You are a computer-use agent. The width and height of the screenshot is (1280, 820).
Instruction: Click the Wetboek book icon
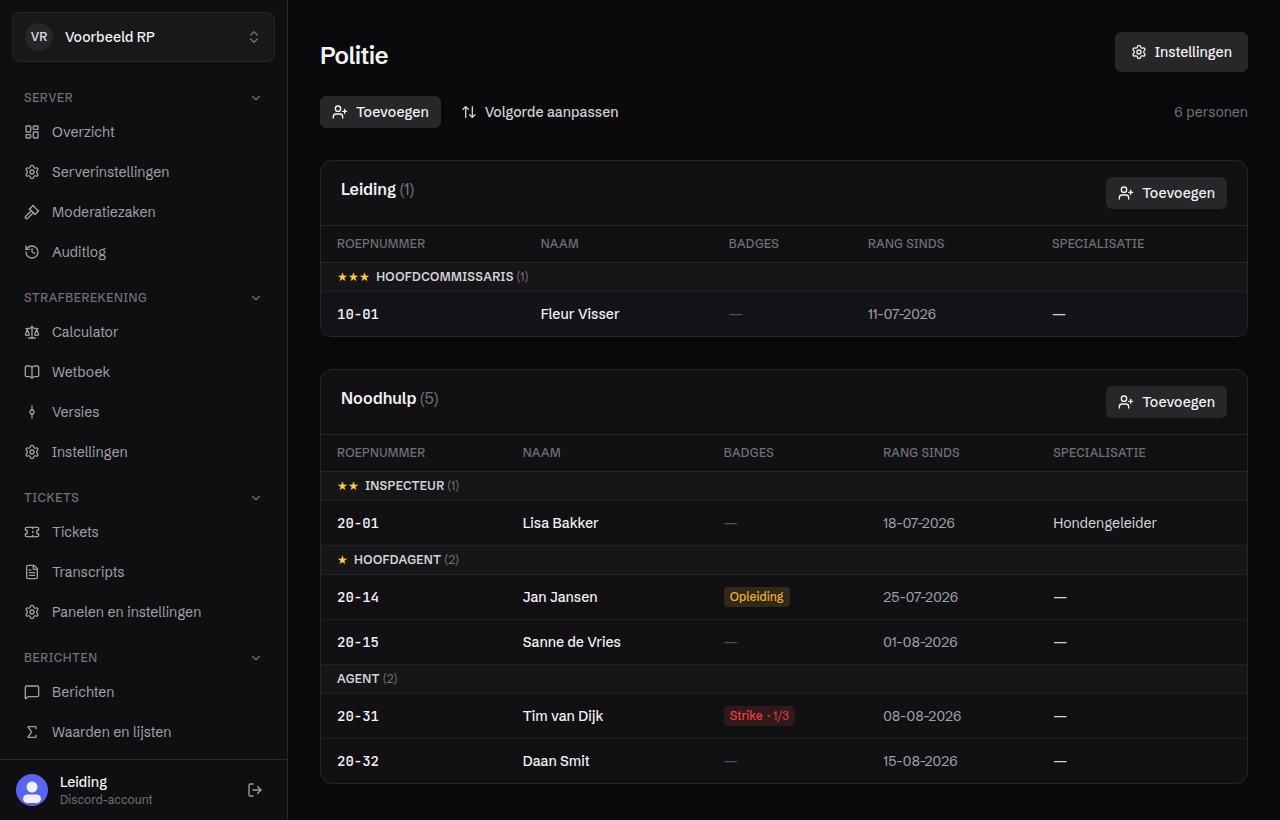pos(32,372)
